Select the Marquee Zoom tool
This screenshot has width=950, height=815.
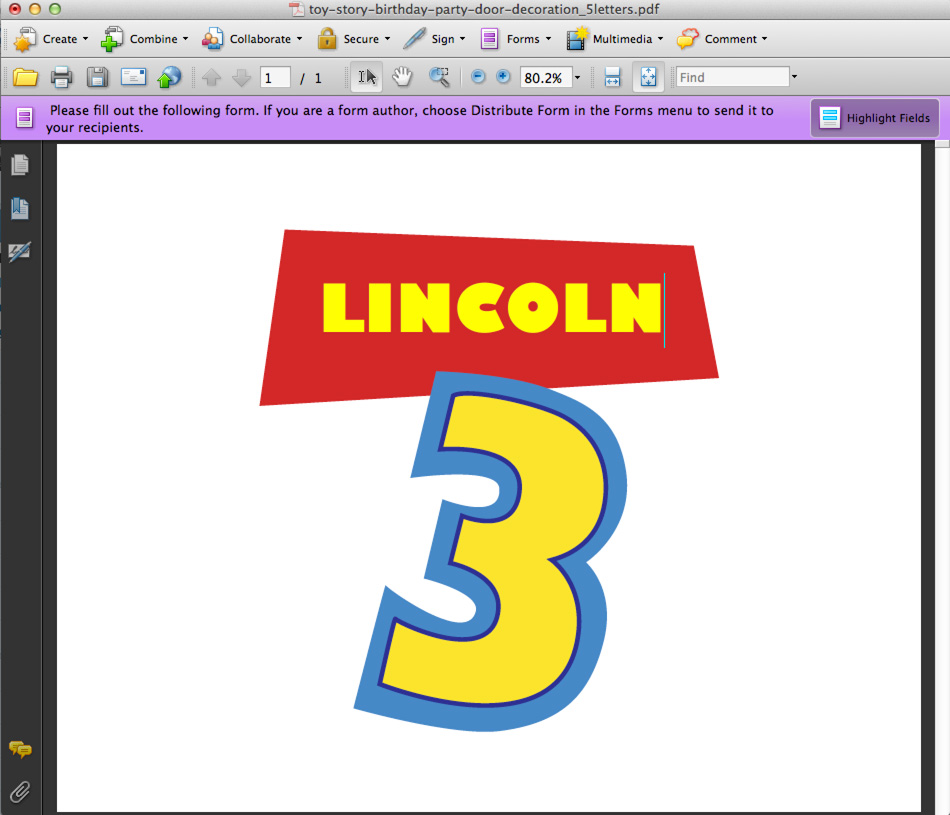point(439,77)
